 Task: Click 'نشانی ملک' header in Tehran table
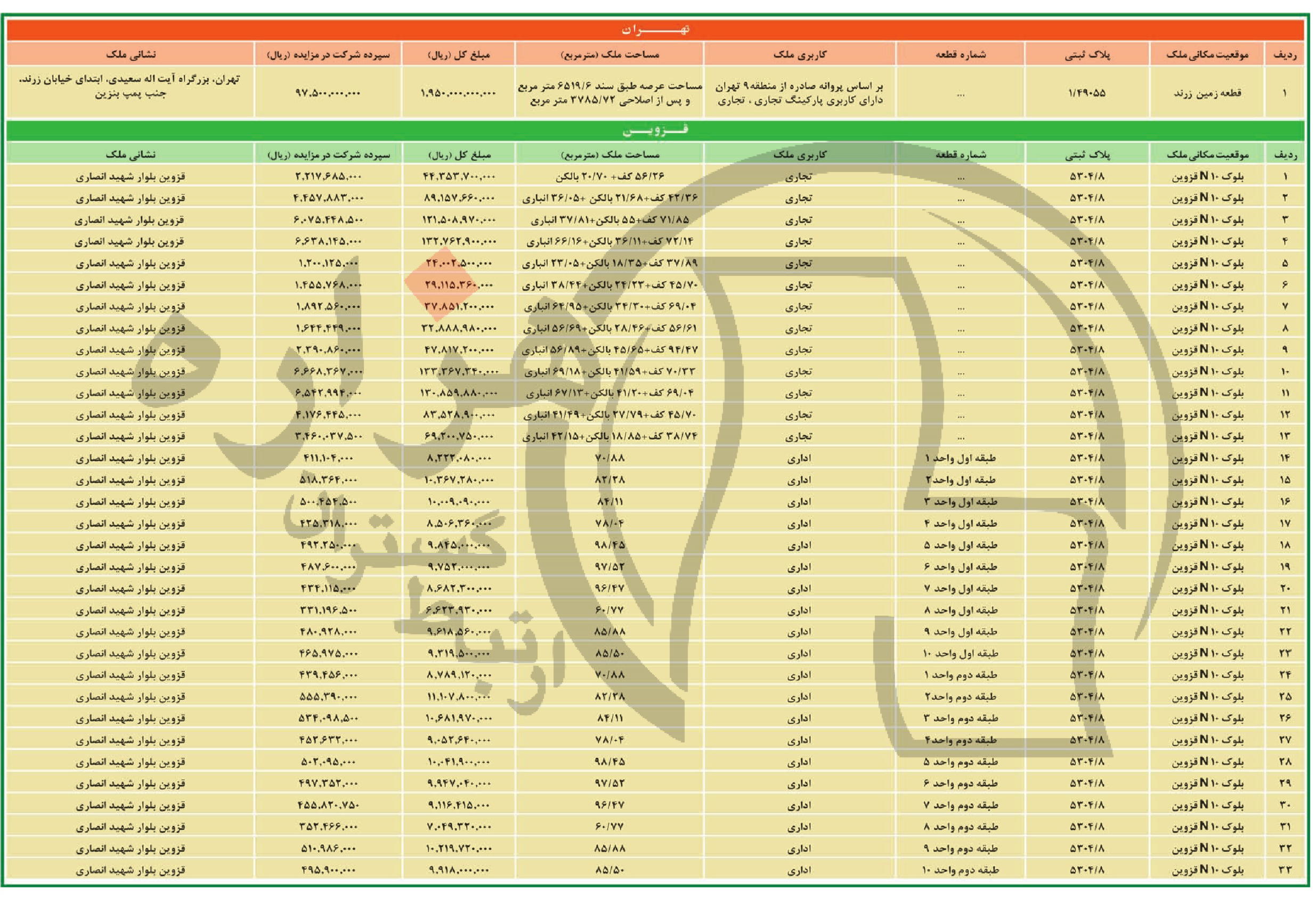(x=130, y=54)
